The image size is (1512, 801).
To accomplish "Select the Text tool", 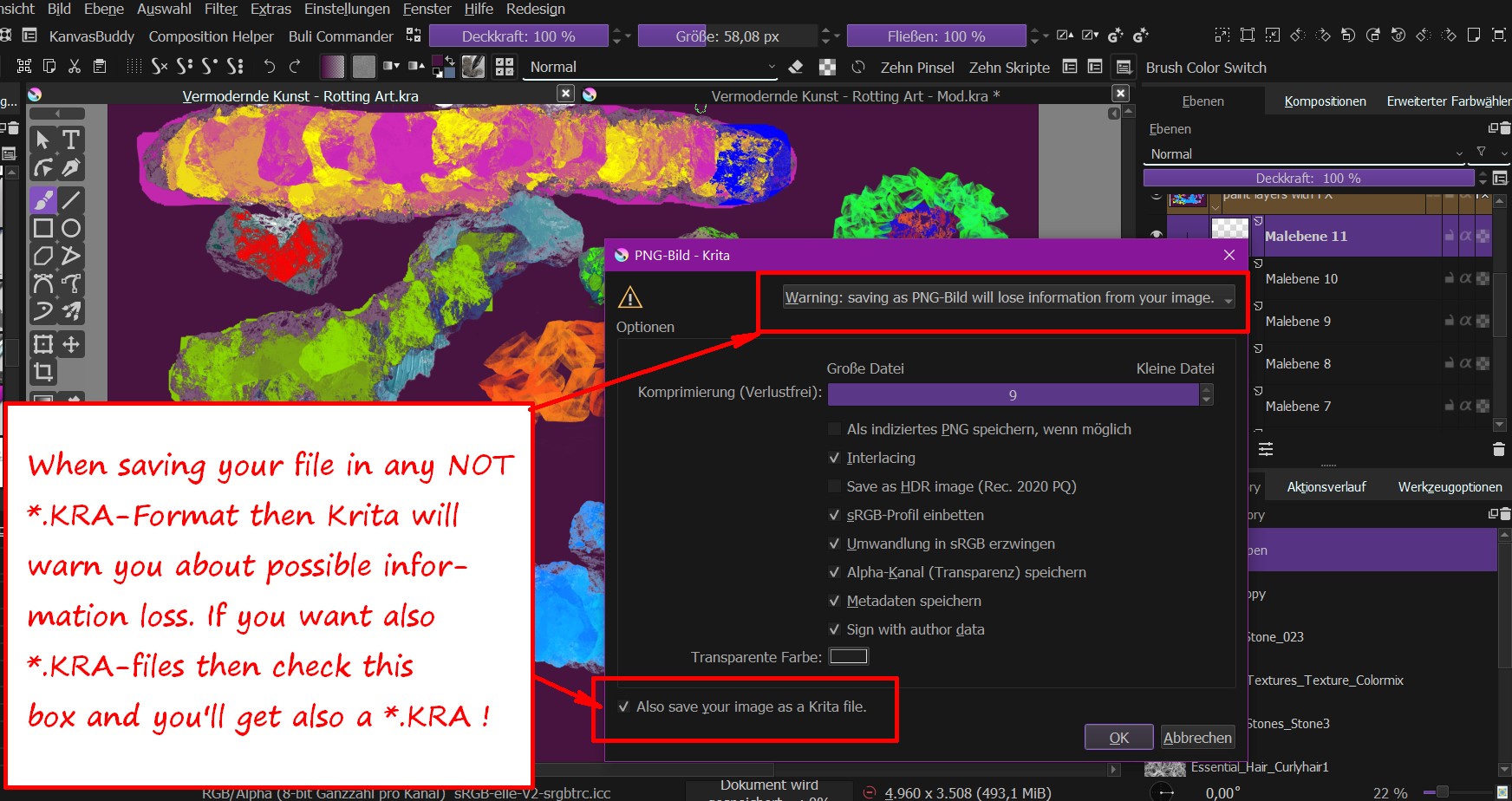I will coord(72,140).
